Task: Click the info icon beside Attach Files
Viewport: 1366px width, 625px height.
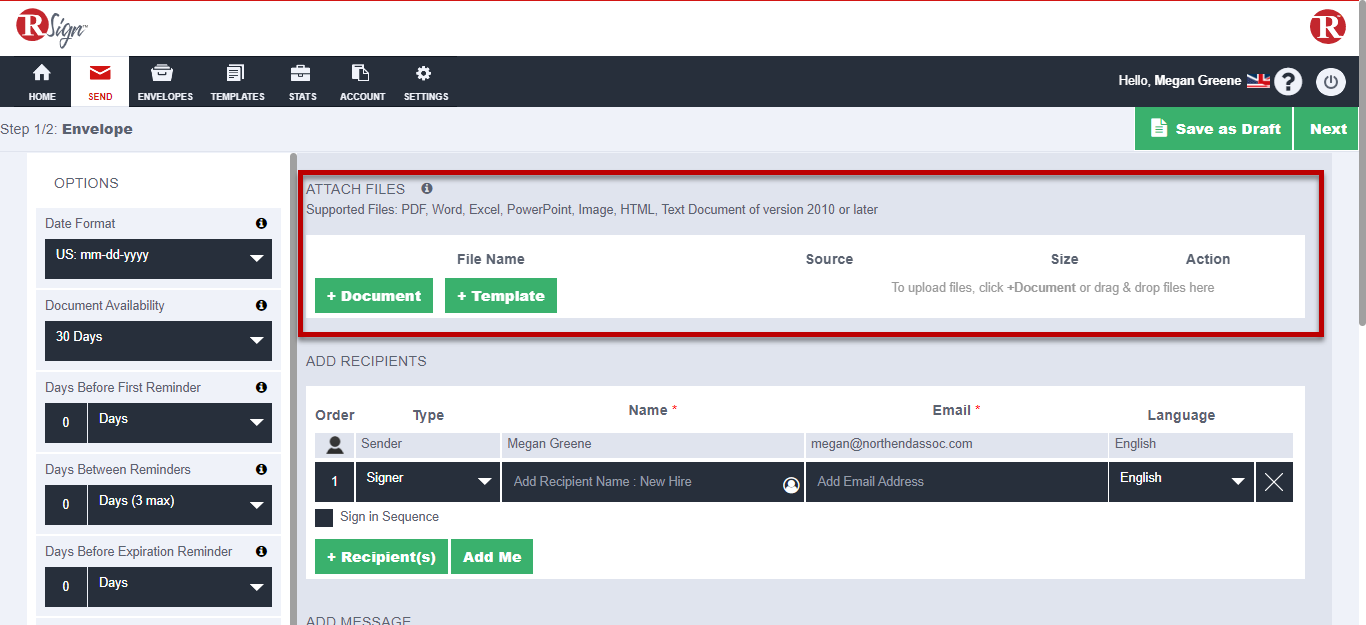Action: click(x=427, y=189)
